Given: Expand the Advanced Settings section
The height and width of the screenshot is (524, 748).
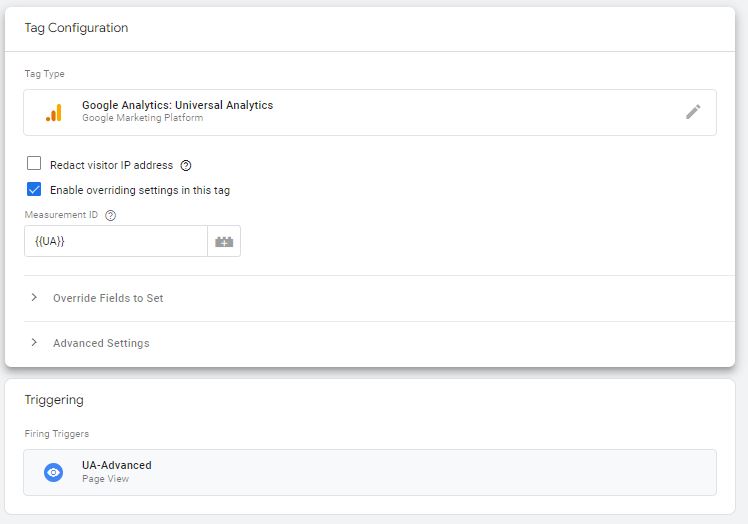Looking at the screenshot, I should (x=379, y=344).
